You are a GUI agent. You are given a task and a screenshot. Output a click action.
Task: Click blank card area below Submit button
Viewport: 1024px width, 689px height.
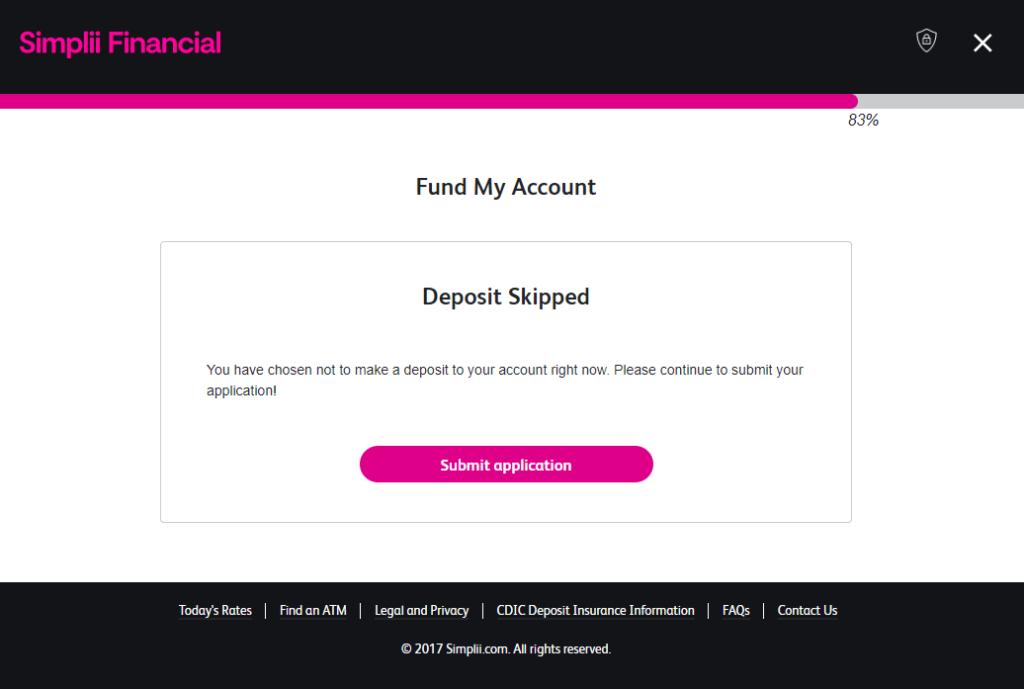(506, 503)
